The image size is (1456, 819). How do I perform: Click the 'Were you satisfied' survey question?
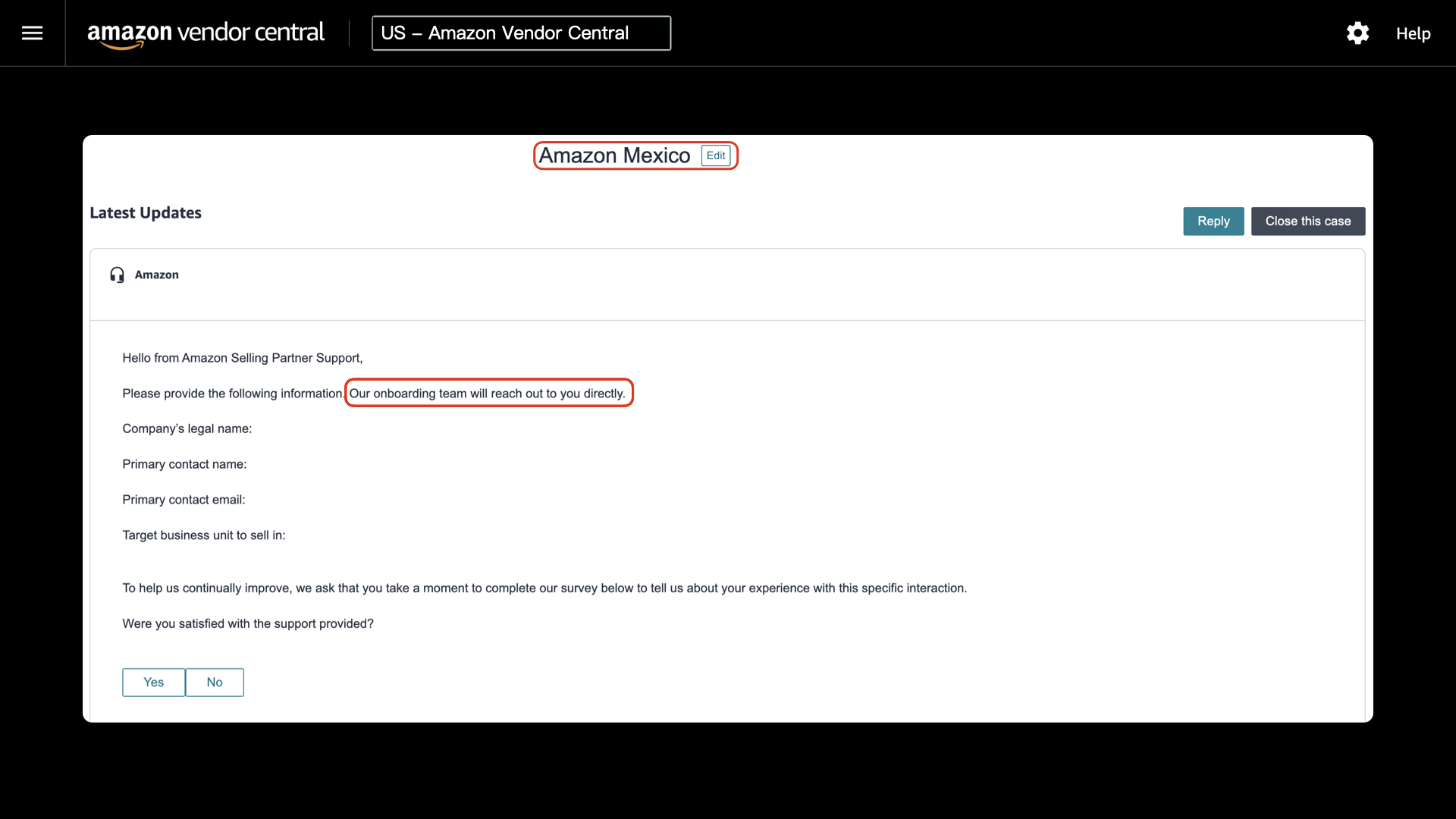[x=248, y=623]
